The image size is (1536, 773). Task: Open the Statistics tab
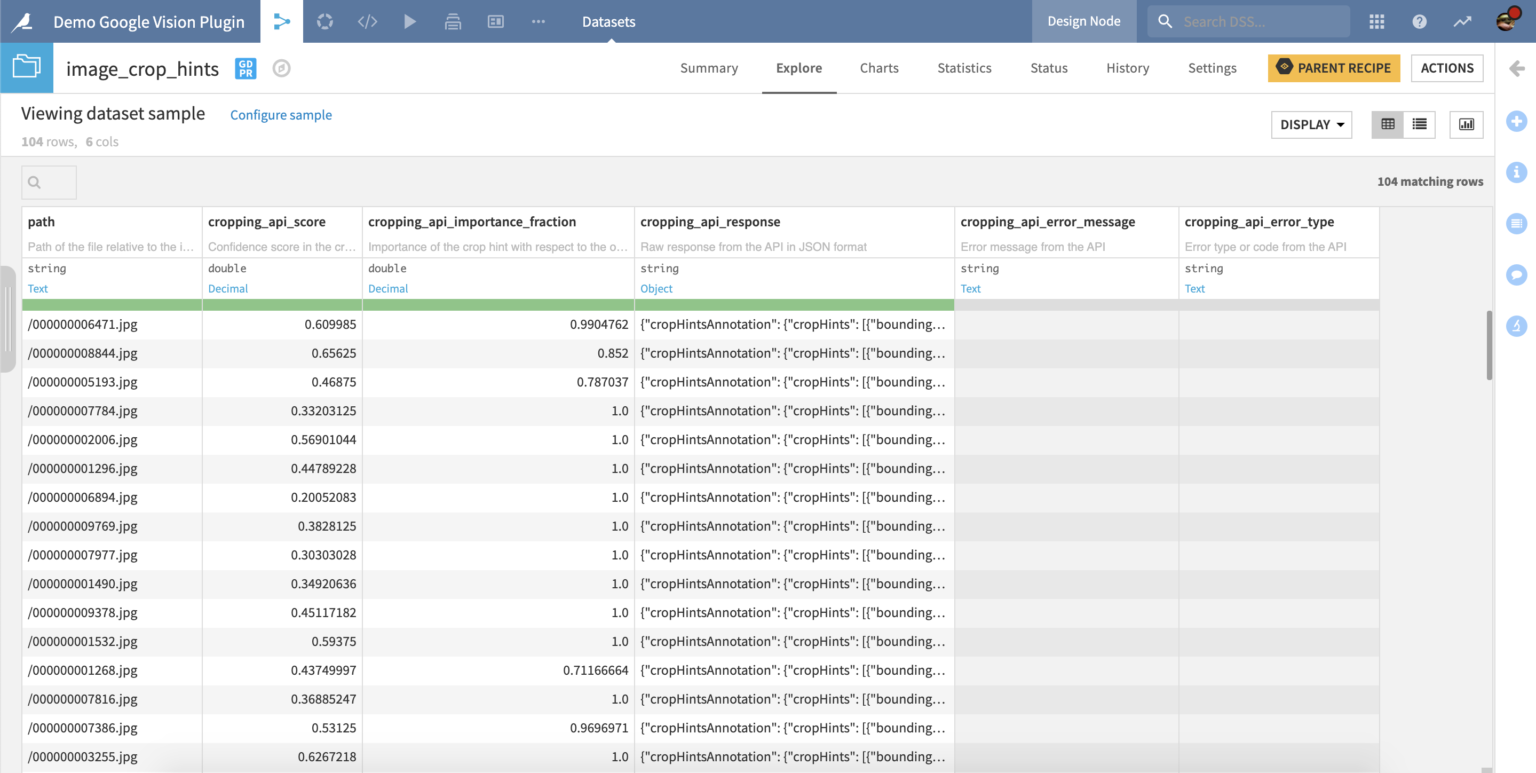pos(963,68)
